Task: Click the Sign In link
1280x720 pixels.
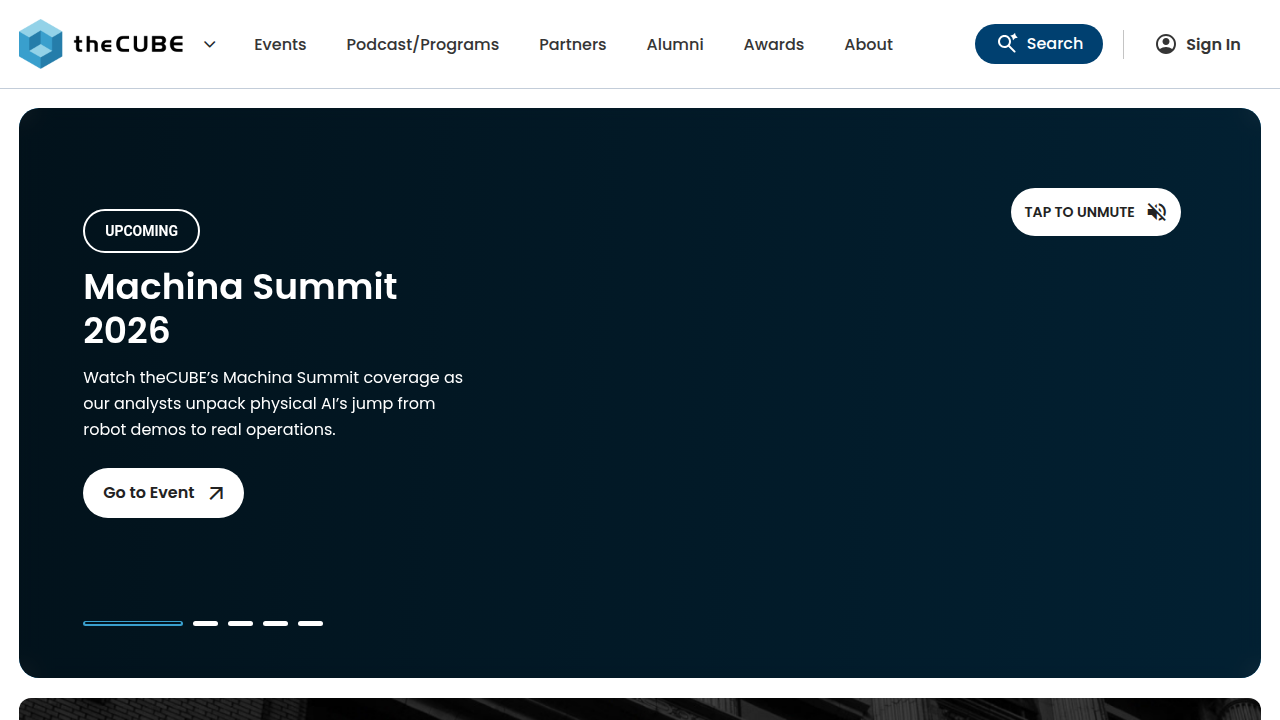Action: click(1198, 44)
